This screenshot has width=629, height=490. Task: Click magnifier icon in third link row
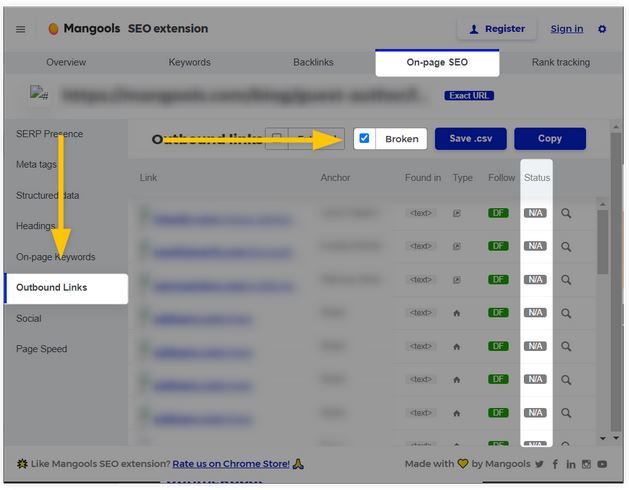tap(566, 280)
